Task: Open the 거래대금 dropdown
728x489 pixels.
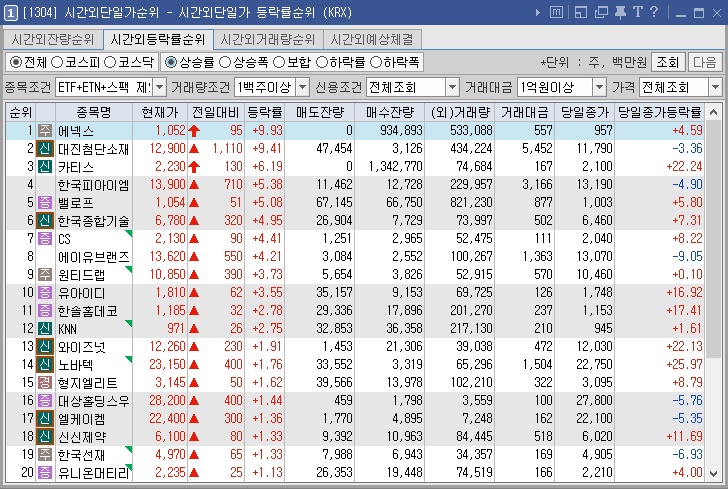Action: coord(599,87)
